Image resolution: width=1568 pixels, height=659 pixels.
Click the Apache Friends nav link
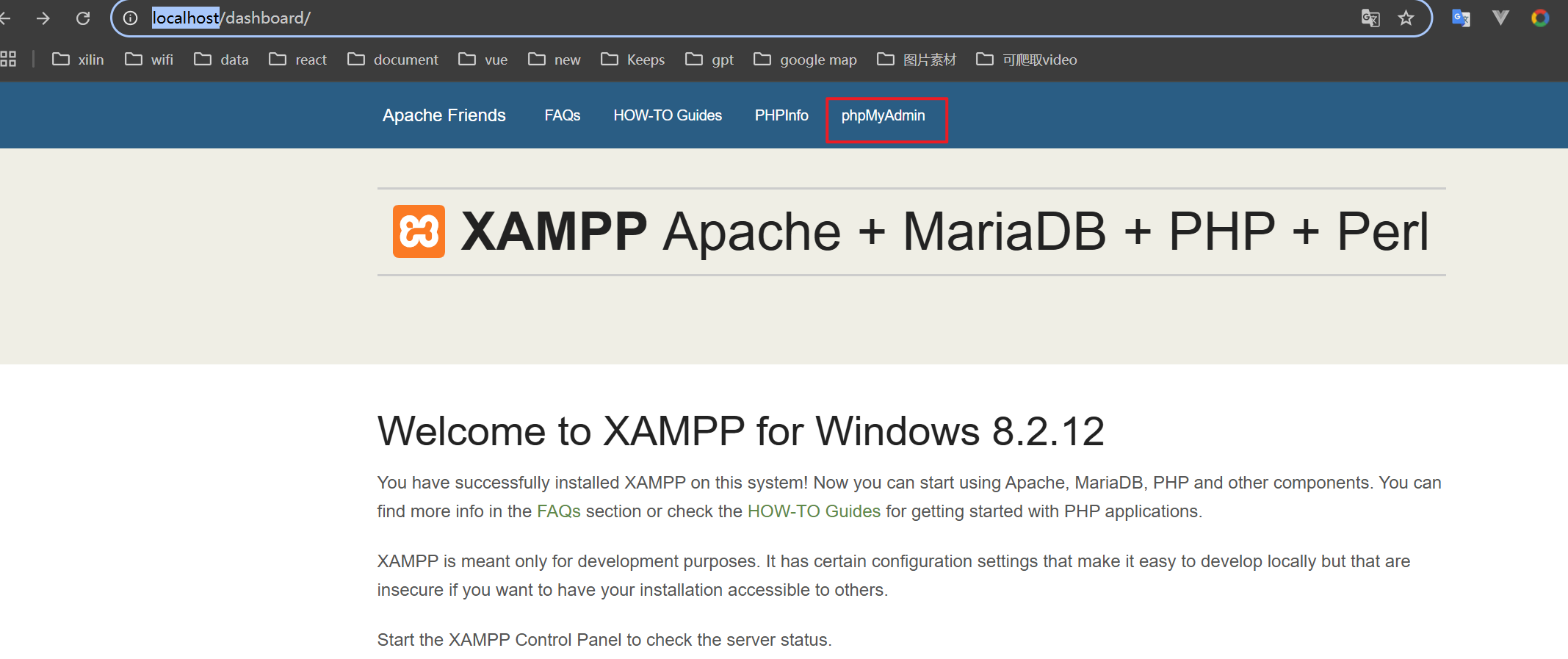pos(444,115)
